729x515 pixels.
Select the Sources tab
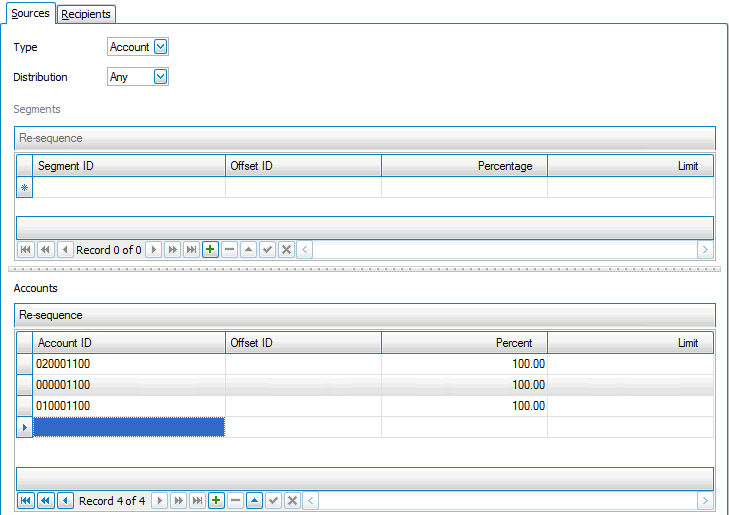click(x=30, y=14)
